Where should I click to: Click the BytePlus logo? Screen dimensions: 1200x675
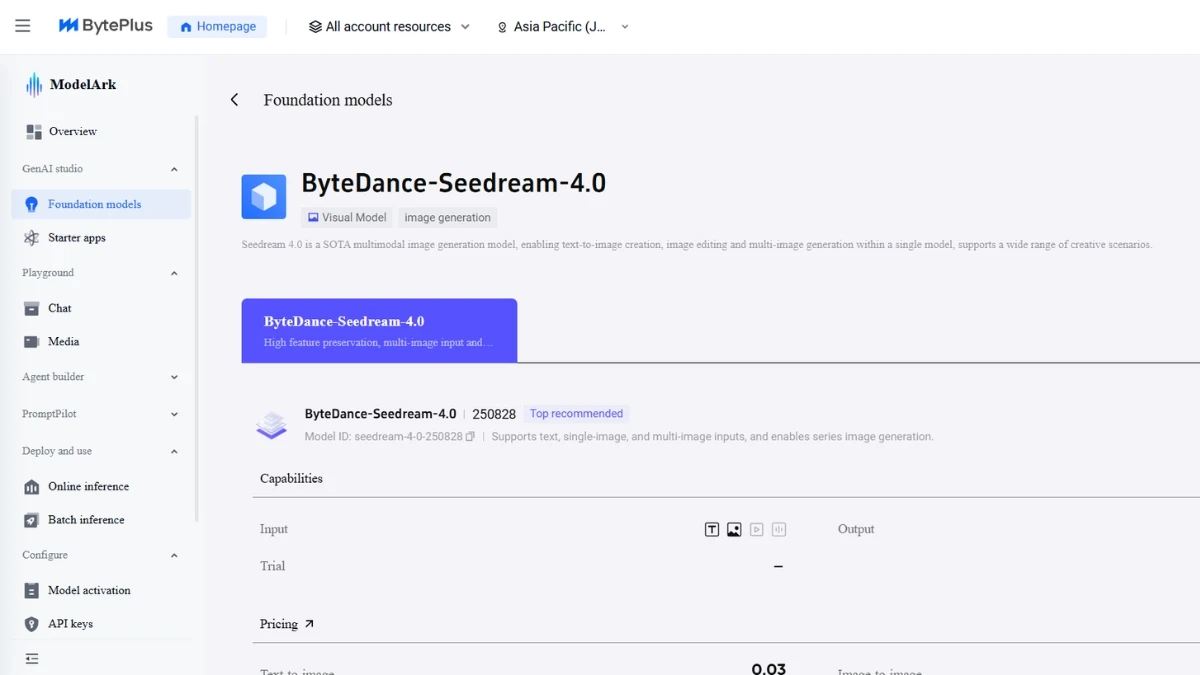106,26
